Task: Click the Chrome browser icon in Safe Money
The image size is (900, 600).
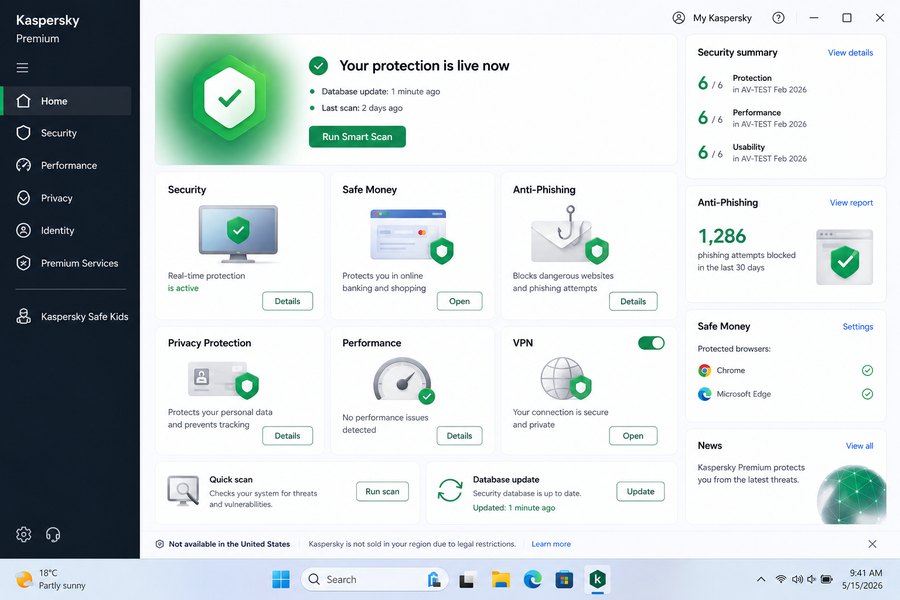Action: point(704,370)
